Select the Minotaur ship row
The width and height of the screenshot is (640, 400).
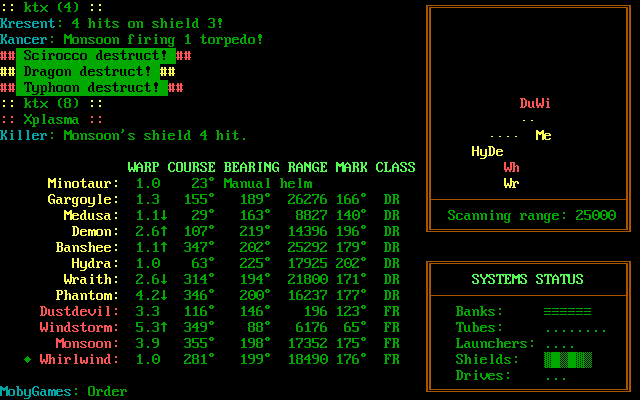click(x=83, y=183)
